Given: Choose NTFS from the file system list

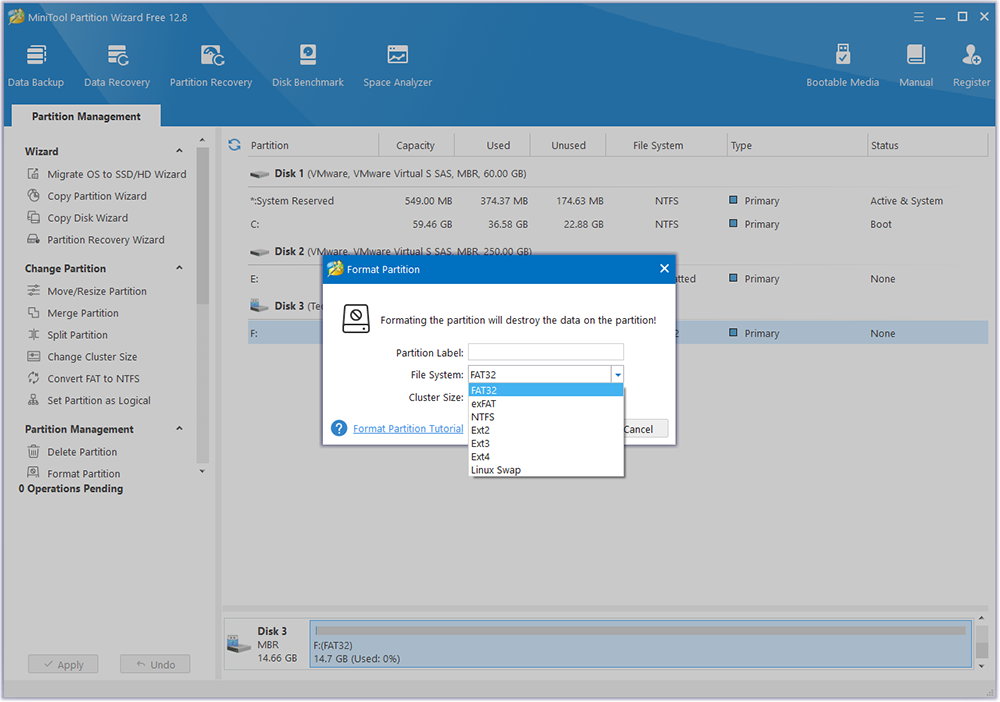Looking at the screenshot, I should point(546,417).
